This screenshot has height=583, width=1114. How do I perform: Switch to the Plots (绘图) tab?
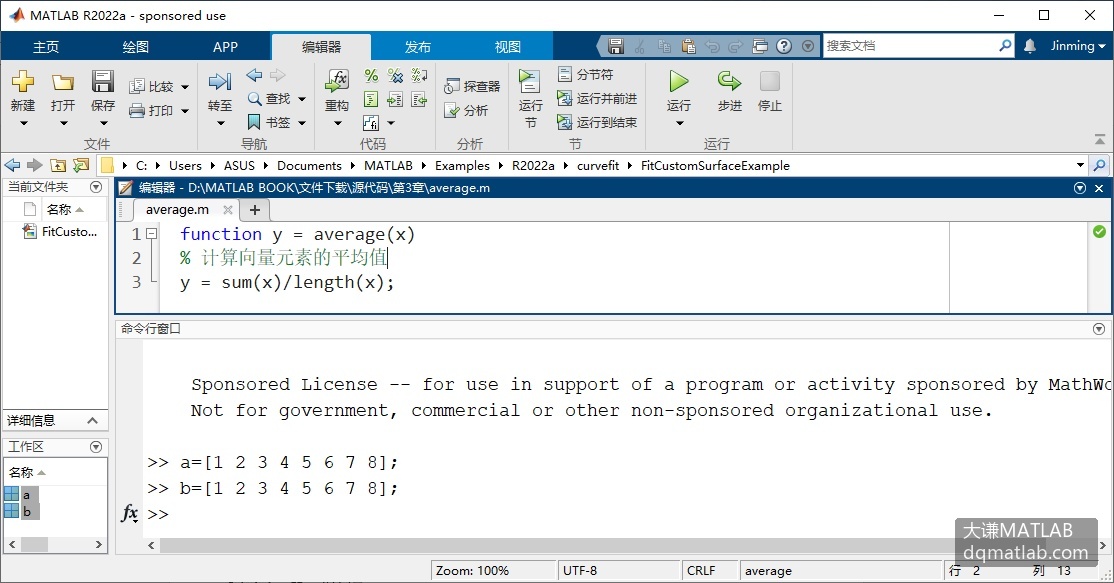pos(136,47)
